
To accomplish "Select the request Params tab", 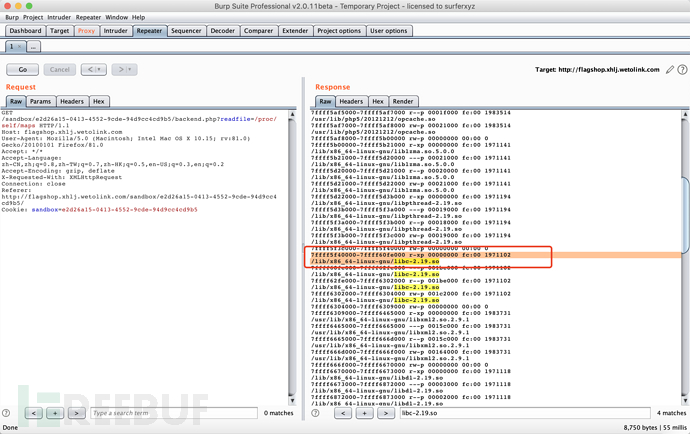I will (x=40, y=101).
